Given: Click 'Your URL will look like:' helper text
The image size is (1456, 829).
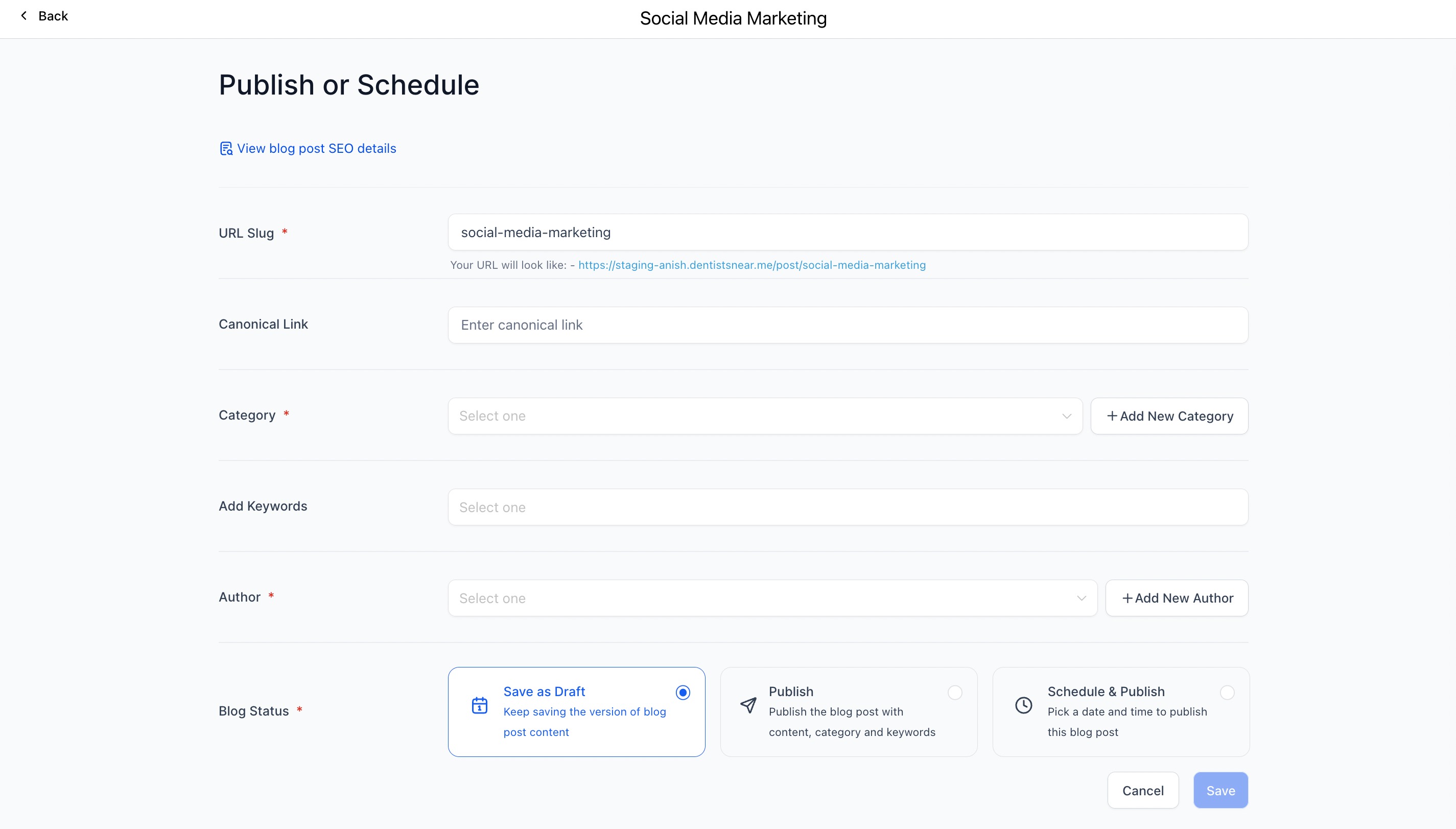Looking at the screenshot, I should pos(508,265).
